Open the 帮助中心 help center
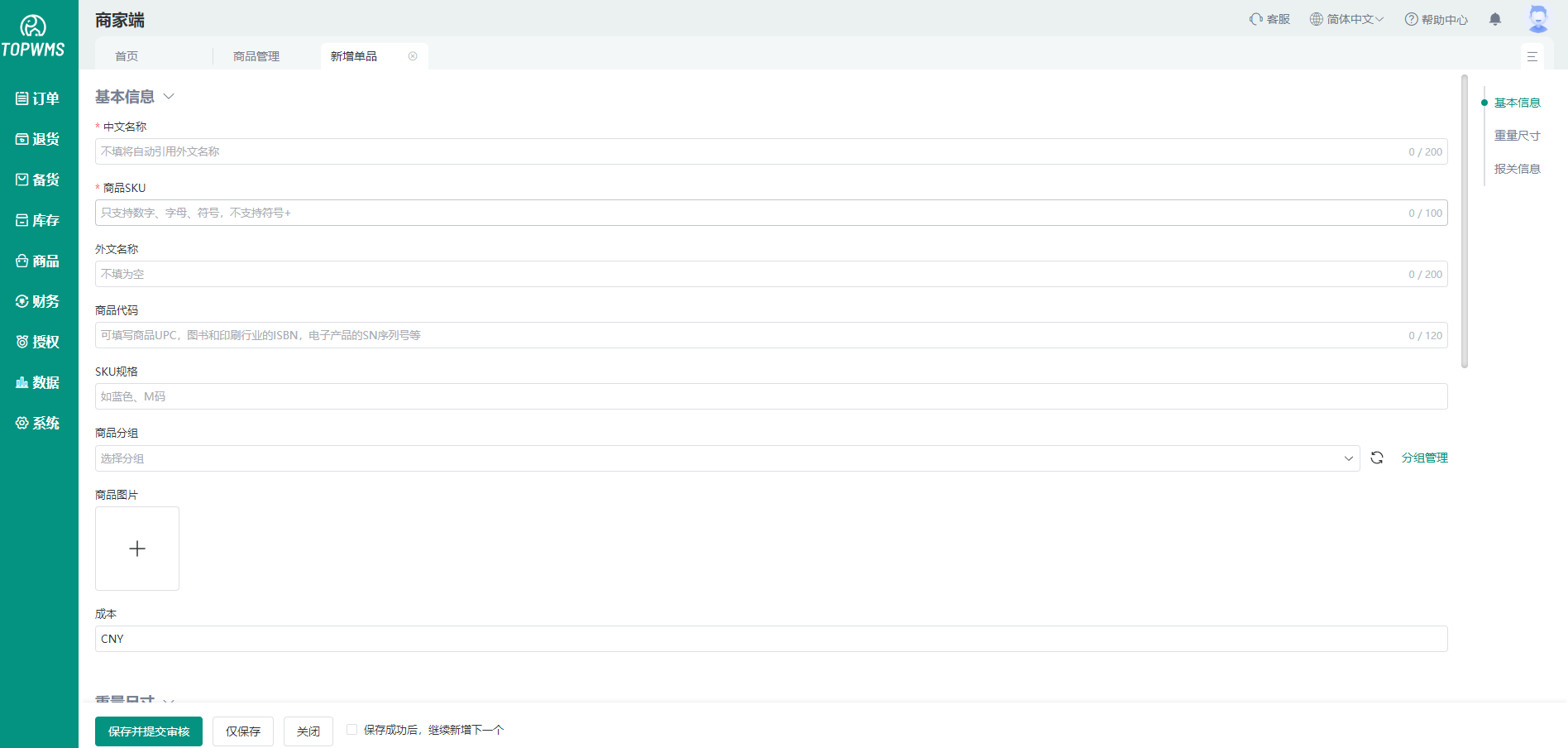 pos(1437,19)
